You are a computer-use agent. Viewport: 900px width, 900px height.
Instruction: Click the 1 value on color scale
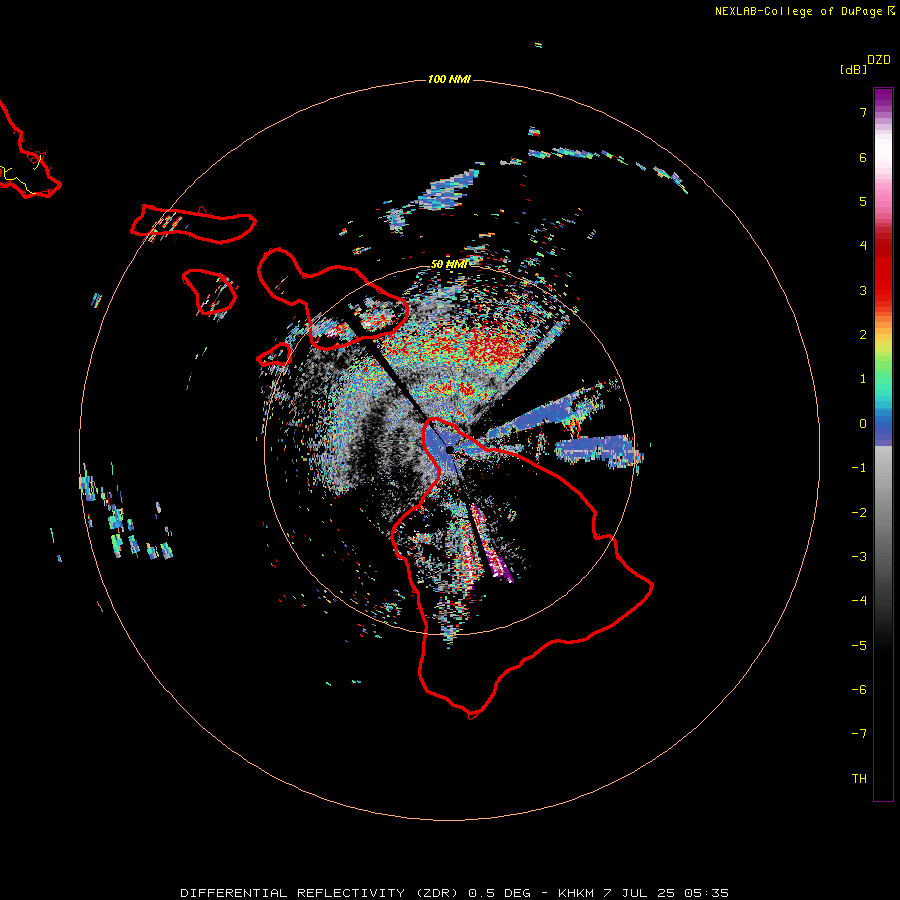pos(863,379)
